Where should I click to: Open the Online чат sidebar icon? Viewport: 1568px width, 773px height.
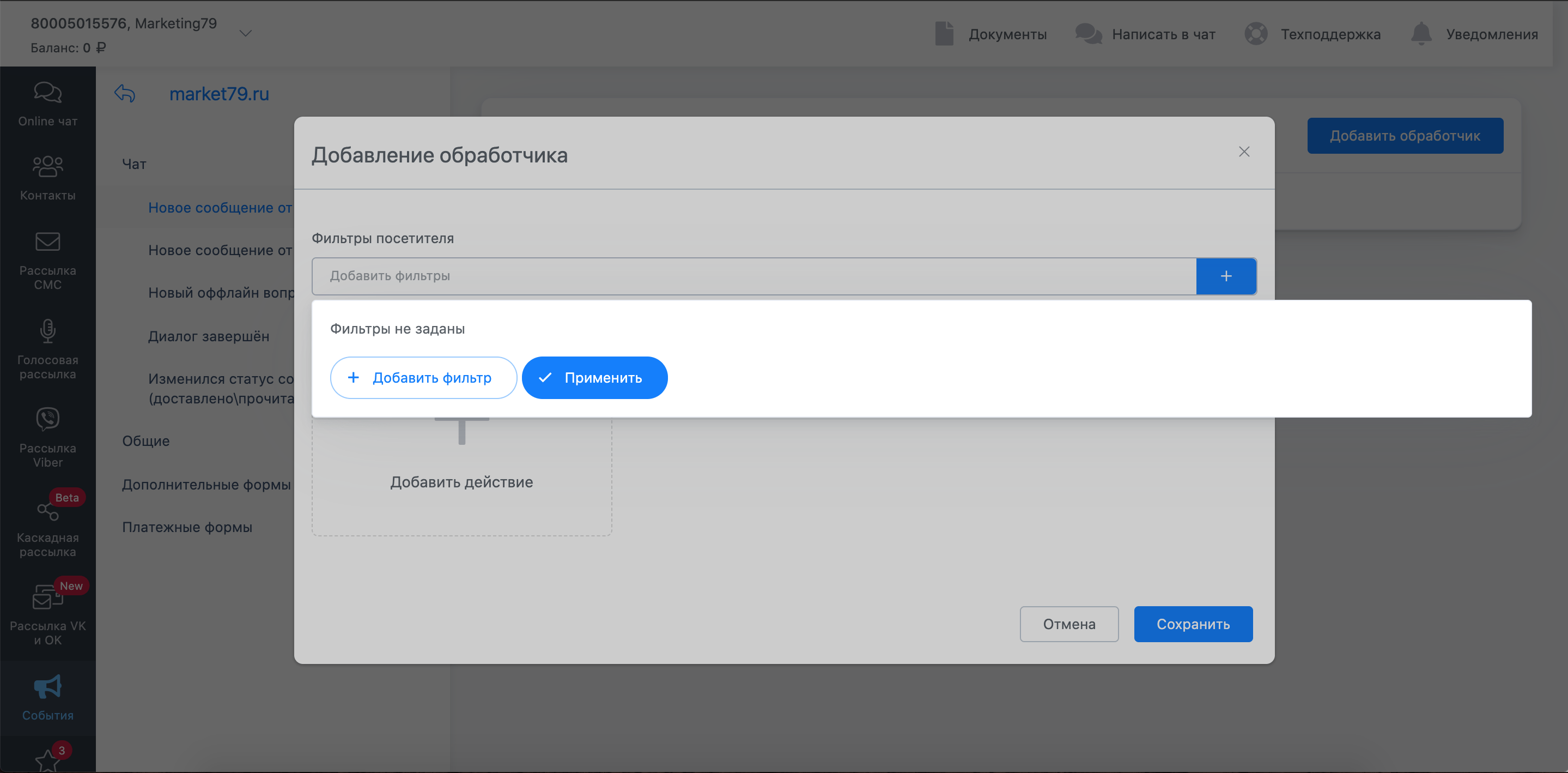pos(47,94)
